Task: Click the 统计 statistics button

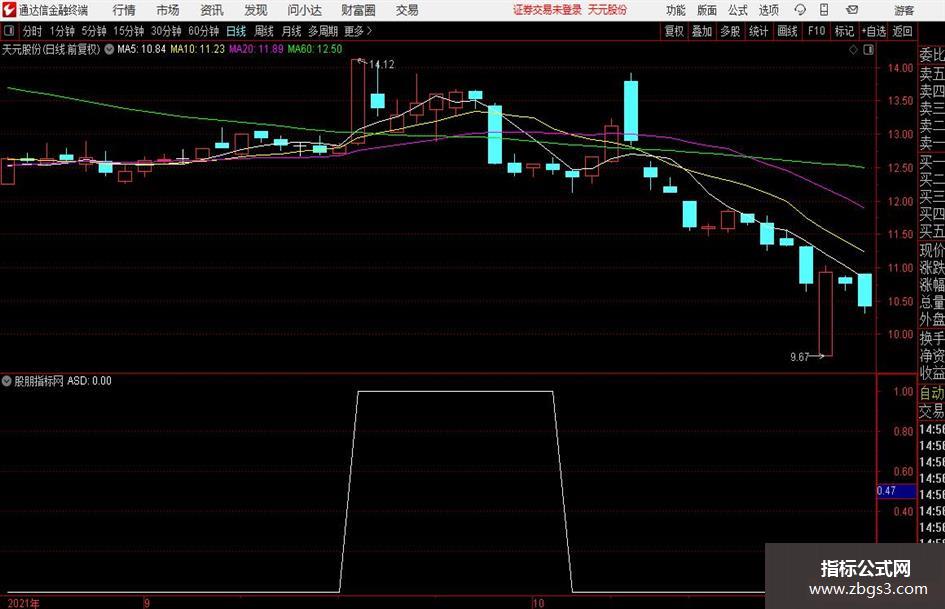Action: [758, 31]
